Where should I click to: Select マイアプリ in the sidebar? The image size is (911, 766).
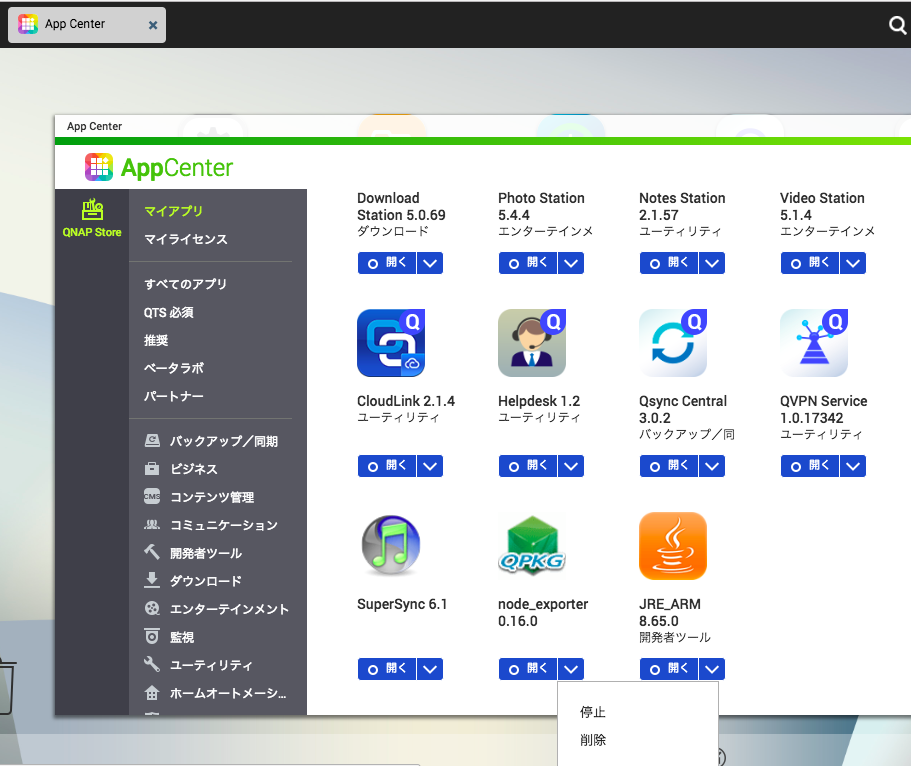(173, 211)
